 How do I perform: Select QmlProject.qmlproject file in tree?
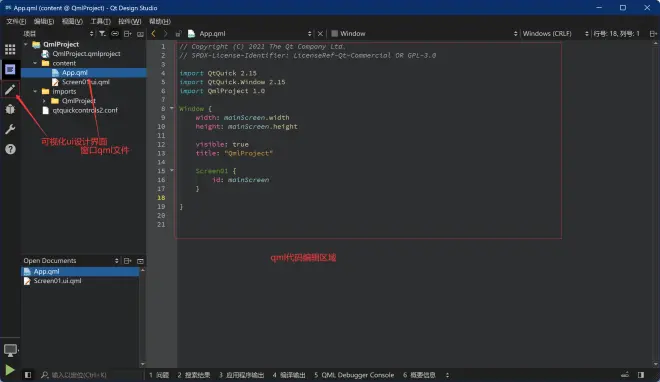coord(86,54)
